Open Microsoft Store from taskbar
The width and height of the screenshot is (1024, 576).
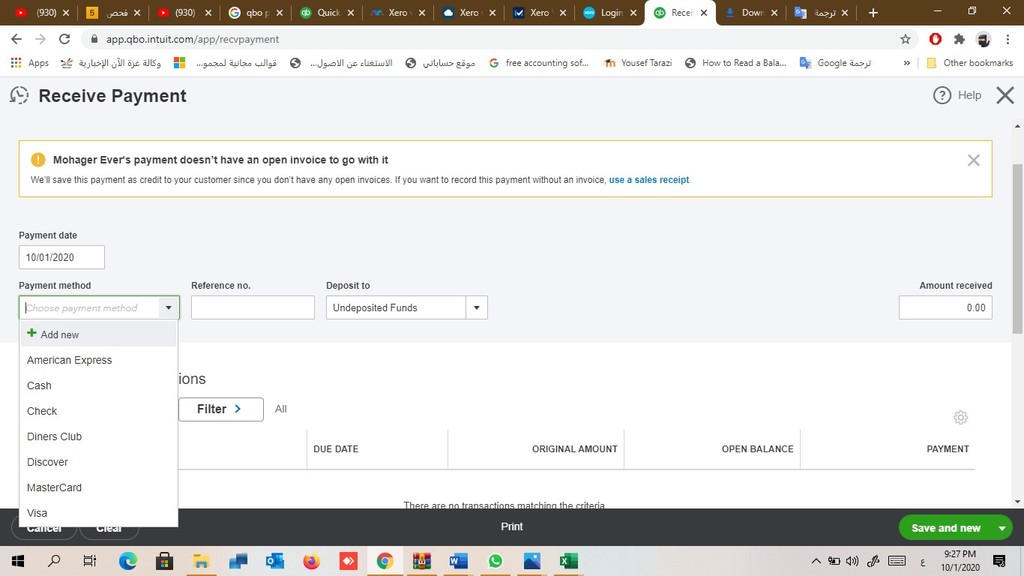pyautogui.click(x=165, y=561)
